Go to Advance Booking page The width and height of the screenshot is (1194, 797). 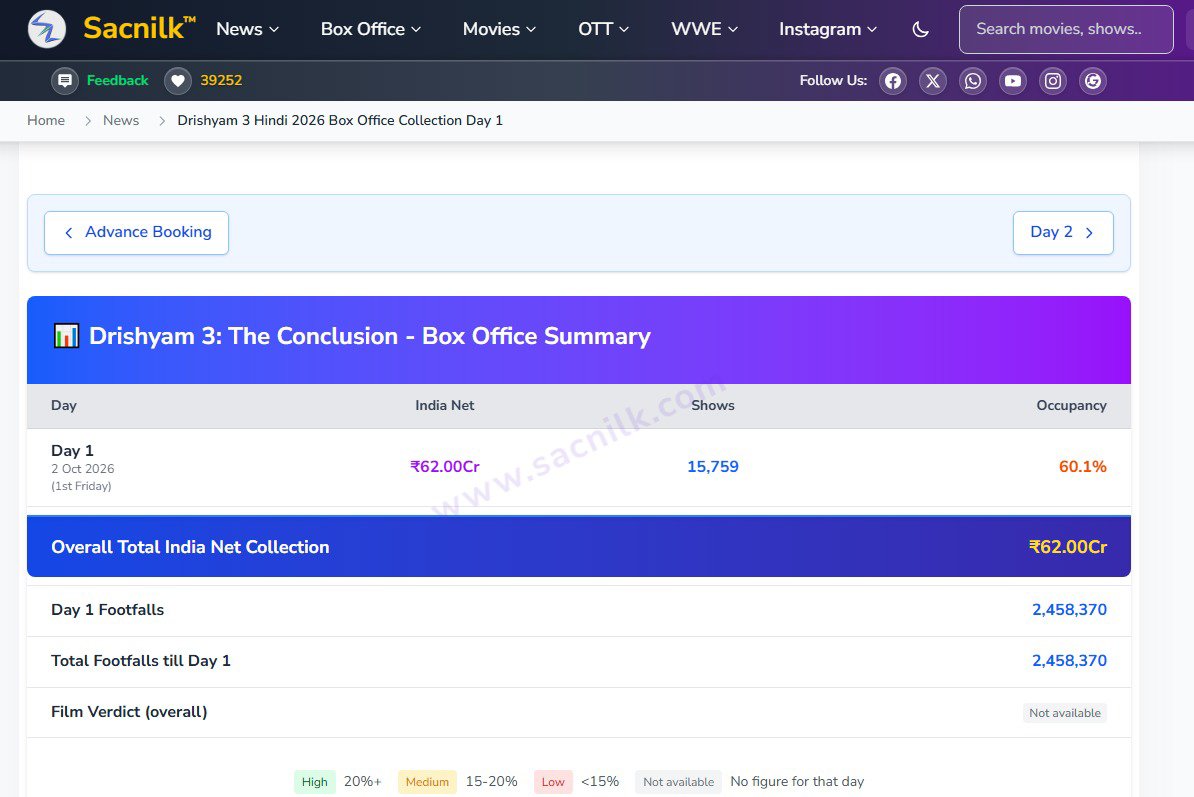tap(136, 233)
